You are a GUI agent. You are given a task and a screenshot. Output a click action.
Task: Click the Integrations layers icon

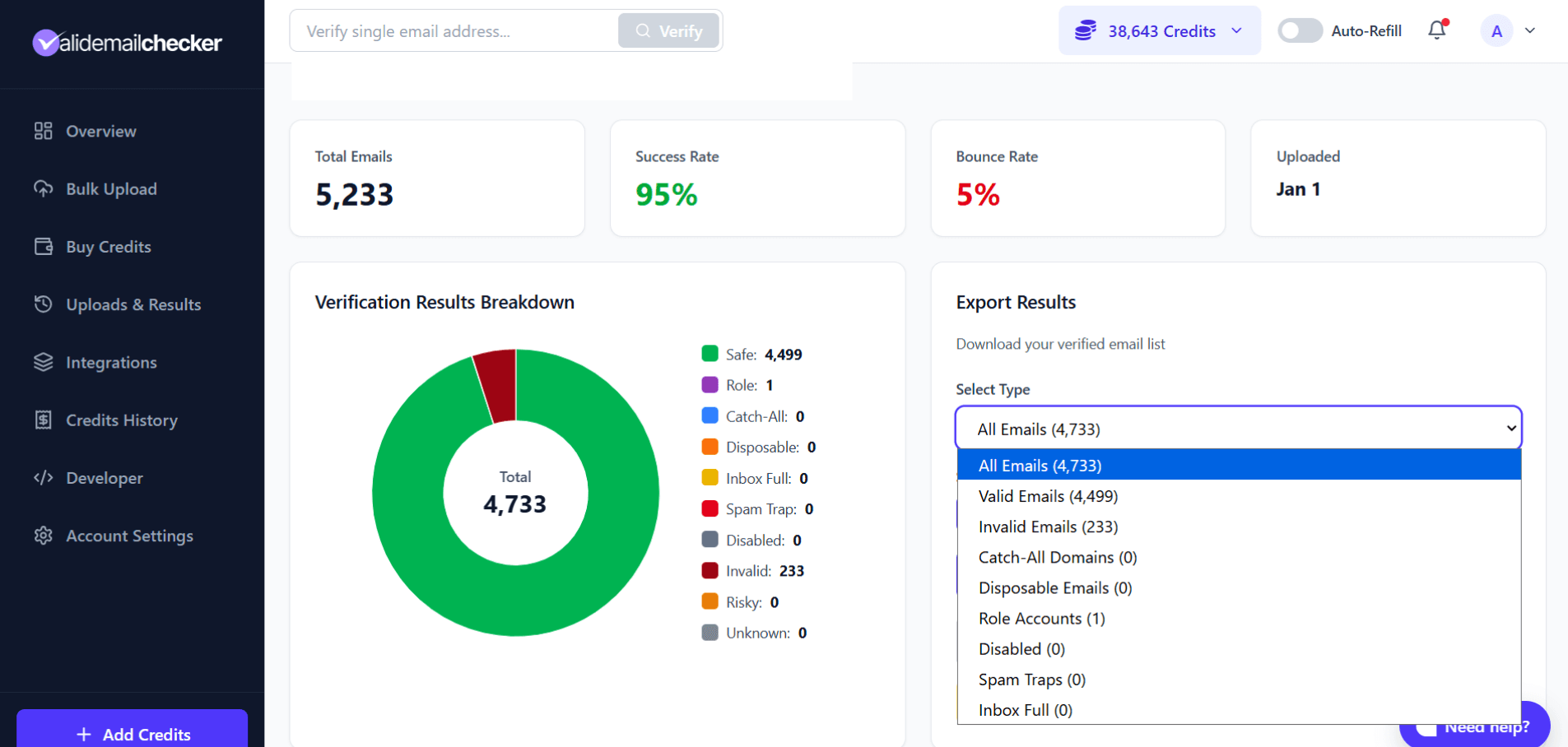(x=44, y=362)
